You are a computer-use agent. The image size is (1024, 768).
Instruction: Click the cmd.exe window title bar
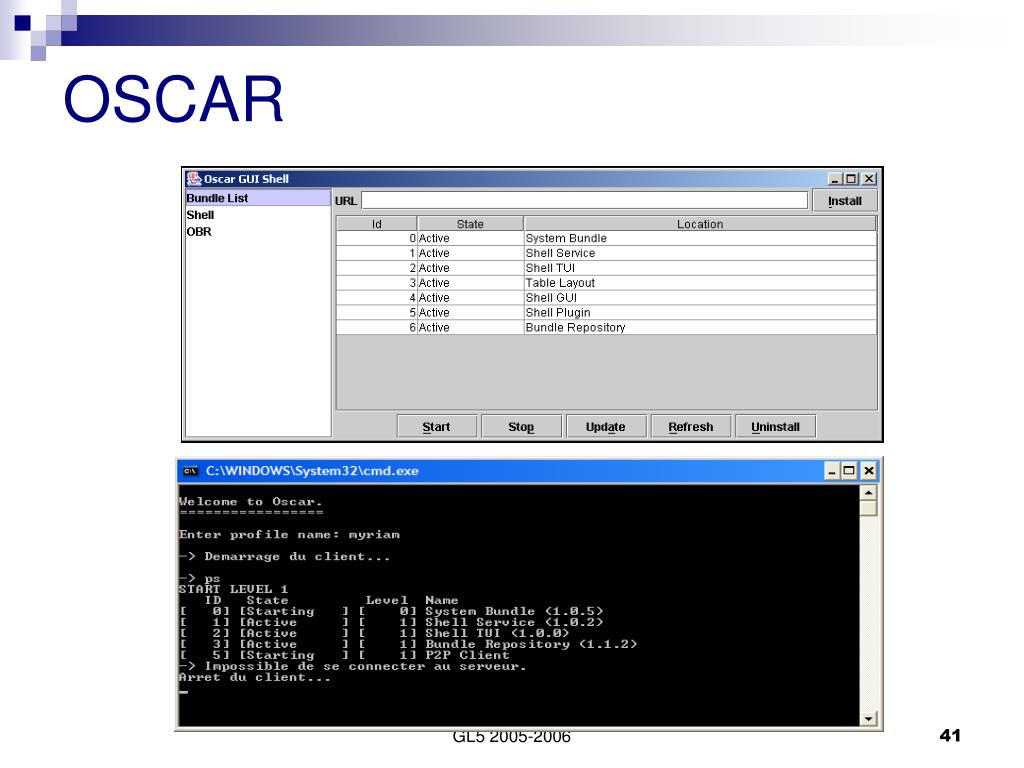tap(529, 471)
